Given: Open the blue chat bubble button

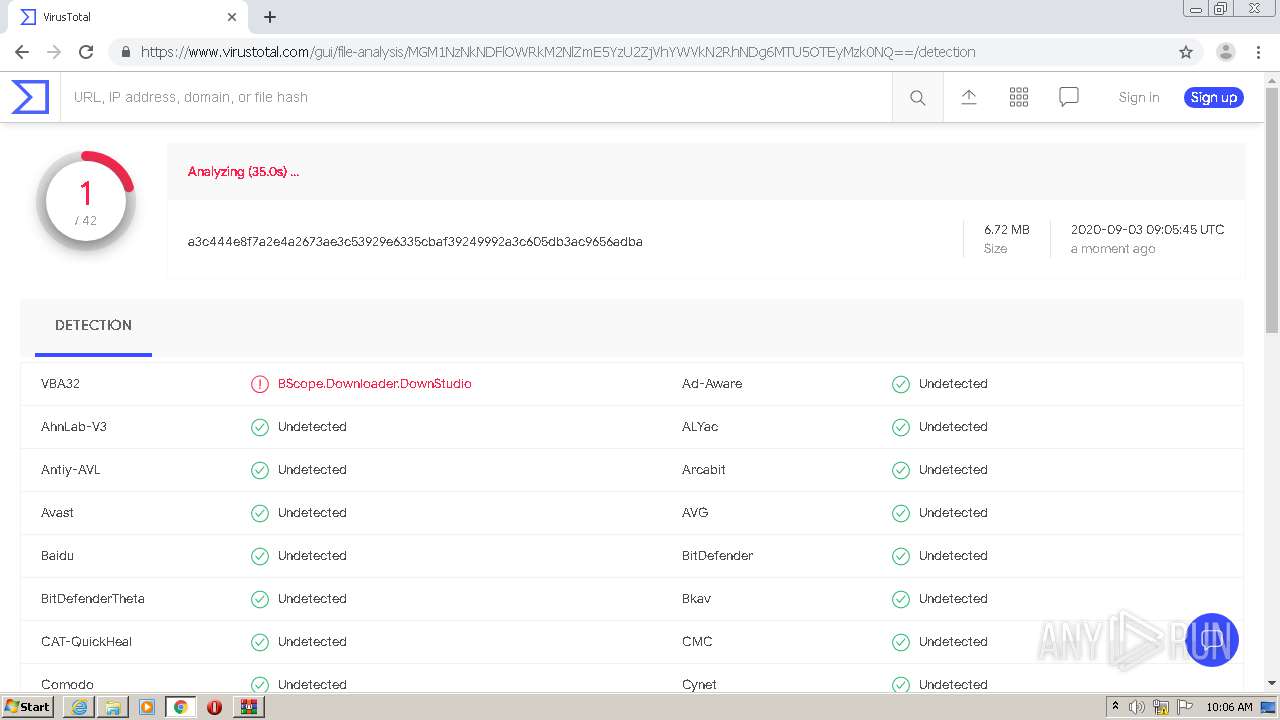Looking at the screenshot, I should [x=1212, y=639].
